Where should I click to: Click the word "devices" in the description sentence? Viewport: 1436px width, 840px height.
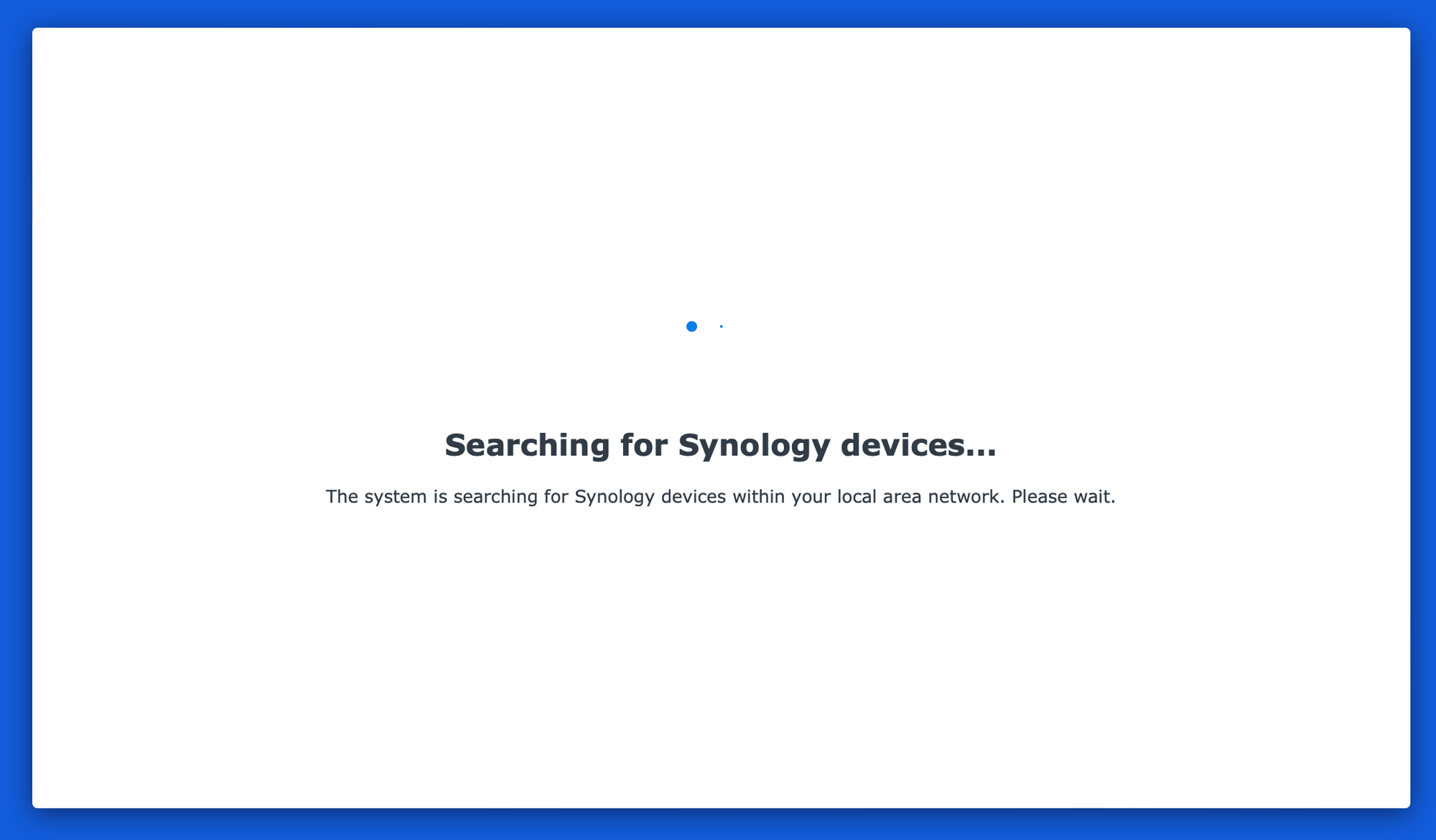pyautogui.click(x=694, y=497)
